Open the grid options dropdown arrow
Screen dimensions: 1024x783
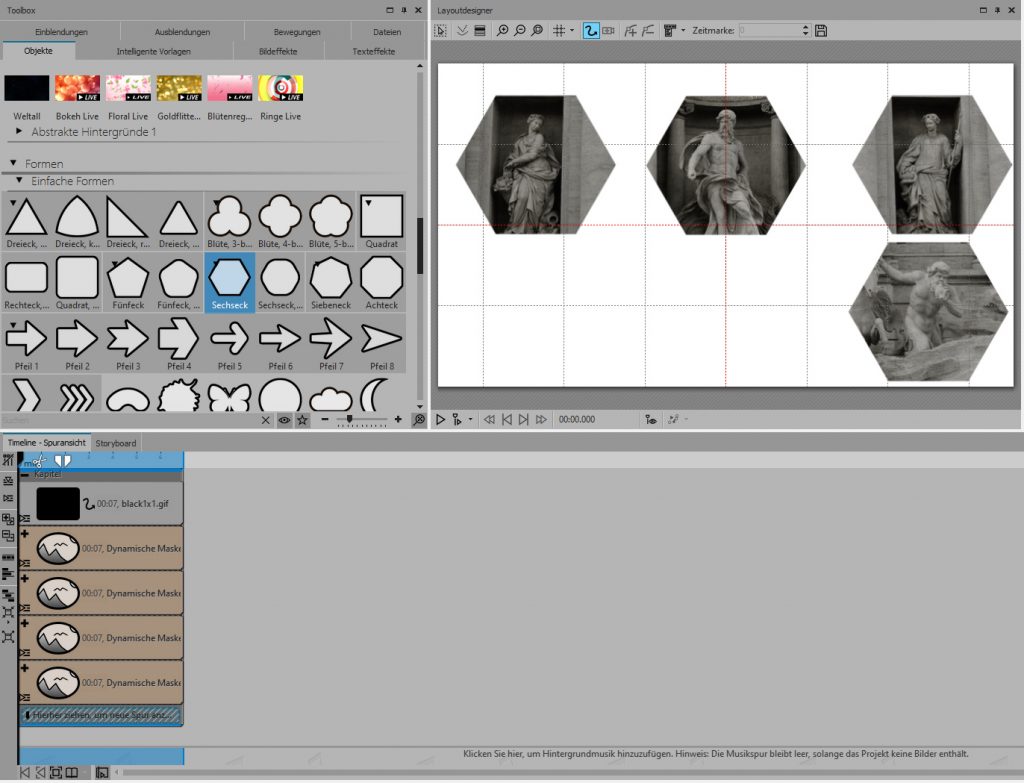click(572, 31)
